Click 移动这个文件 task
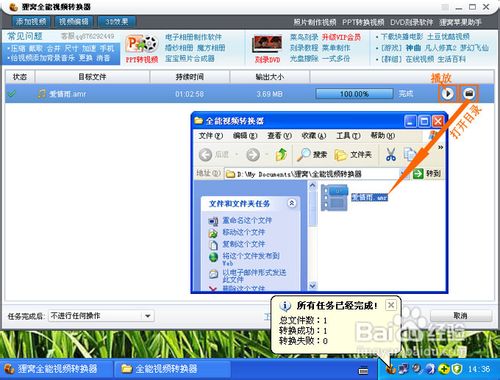 [x=244, y=232]
